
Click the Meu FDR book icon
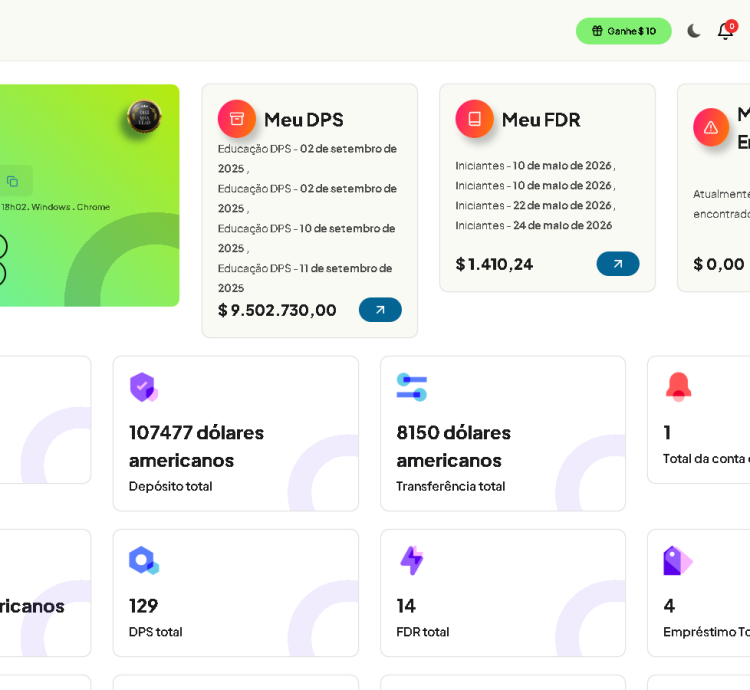(x=474, y=119)
